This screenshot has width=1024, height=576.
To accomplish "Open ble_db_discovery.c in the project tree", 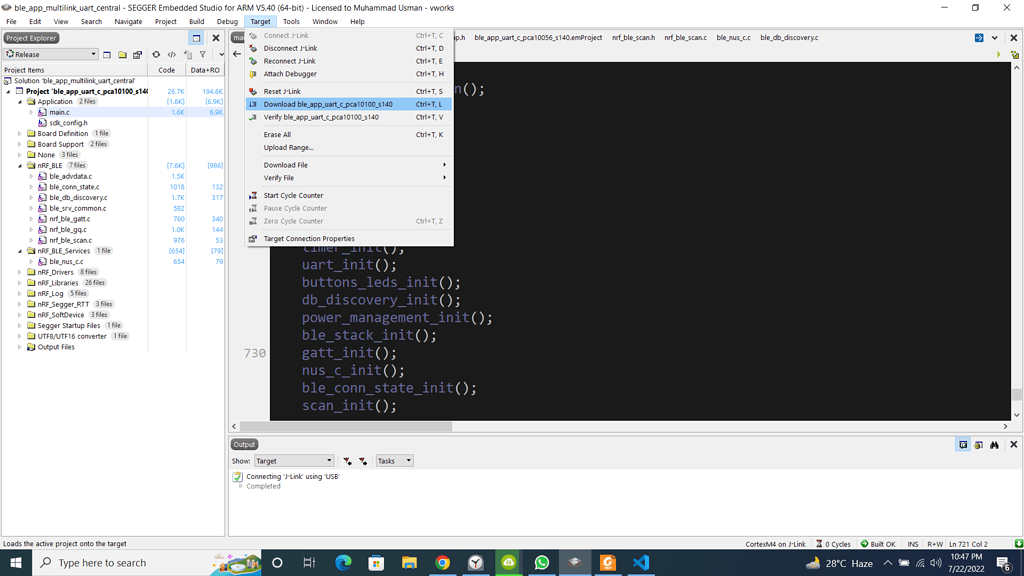I will point(77,198).
